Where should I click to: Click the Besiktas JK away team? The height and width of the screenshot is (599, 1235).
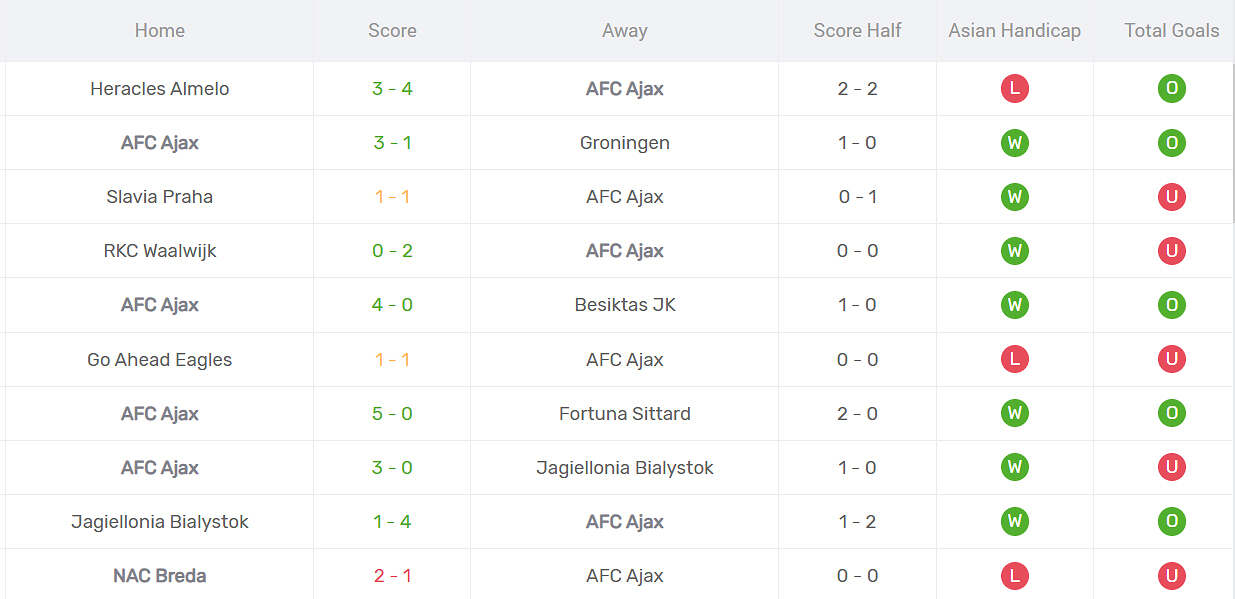[x=625, y=305]
